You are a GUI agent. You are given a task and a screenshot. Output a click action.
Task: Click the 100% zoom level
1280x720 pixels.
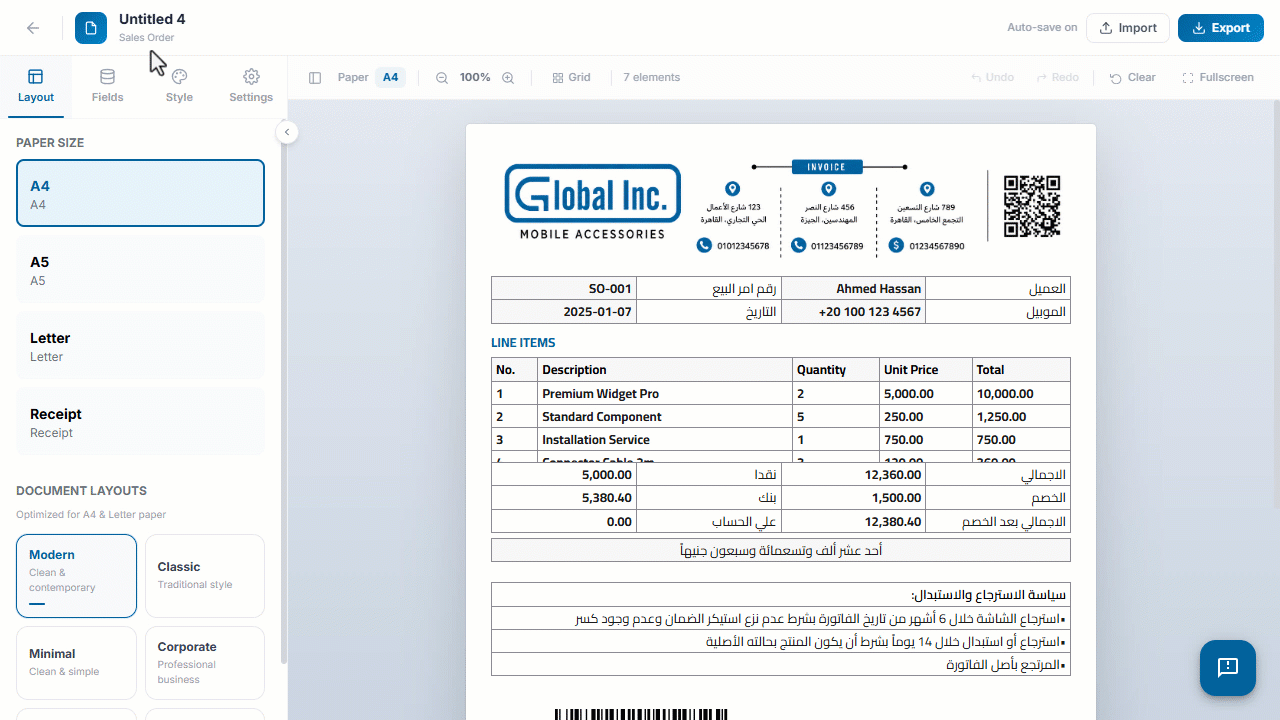[x=475, y=78]
